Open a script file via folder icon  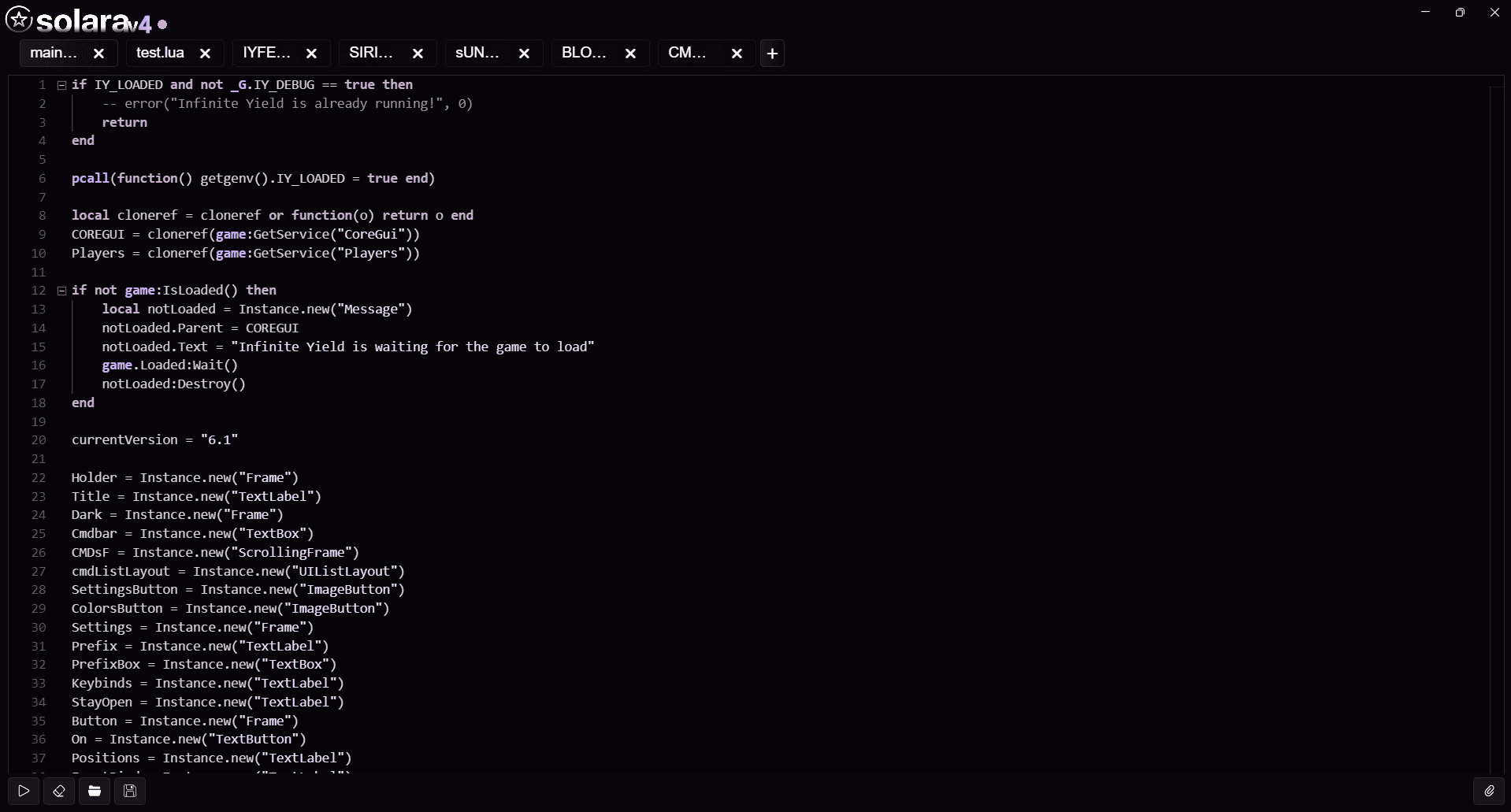tap(95, 791)
